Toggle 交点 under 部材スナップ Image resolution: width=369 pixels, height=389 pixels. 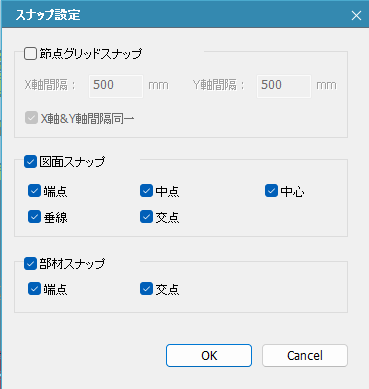click(x=146, y=289)
